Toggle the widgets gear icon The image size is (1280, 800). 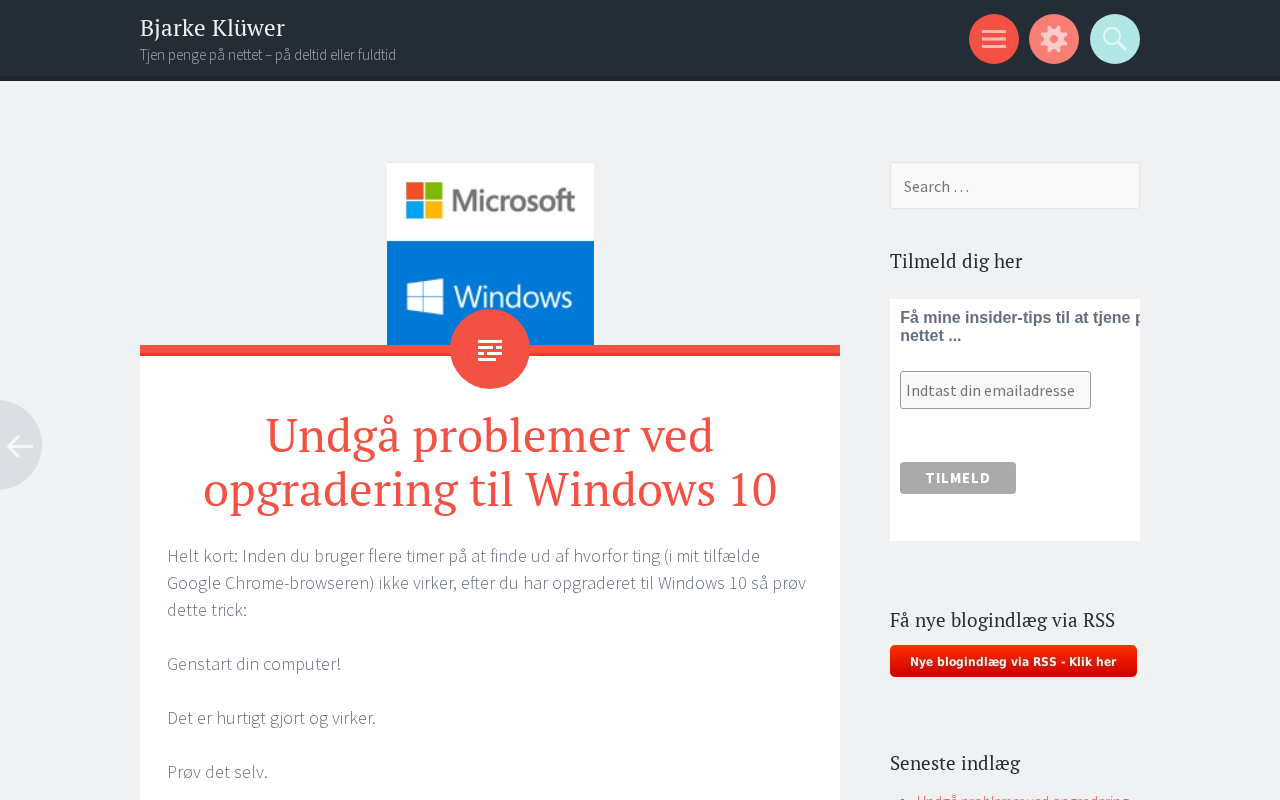point(1054,39)
